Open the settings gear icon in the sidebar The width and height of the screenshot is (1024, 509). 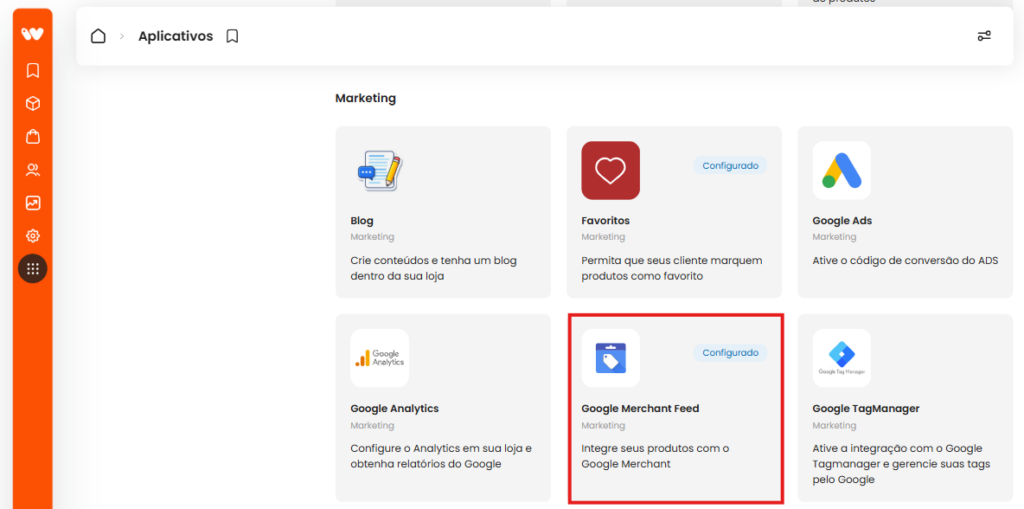pos(33,236)
